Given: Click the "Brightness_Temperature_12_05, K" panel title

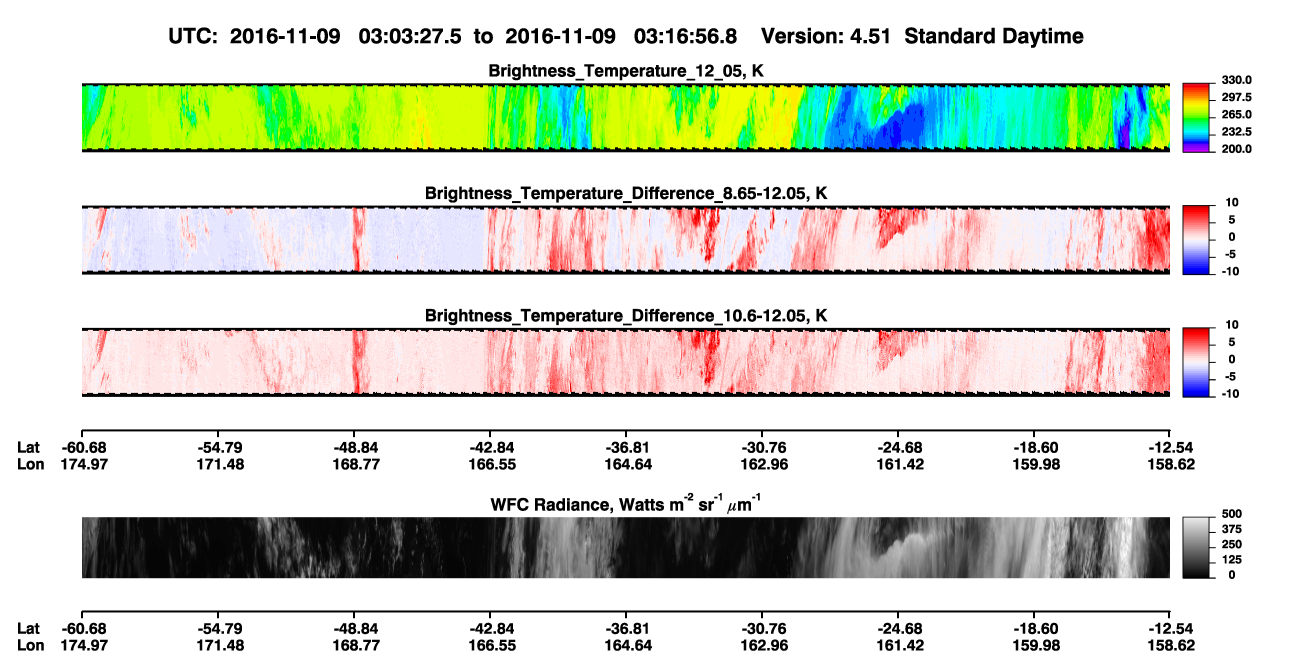Looking at the screenshot, I should tap(626, 71).
